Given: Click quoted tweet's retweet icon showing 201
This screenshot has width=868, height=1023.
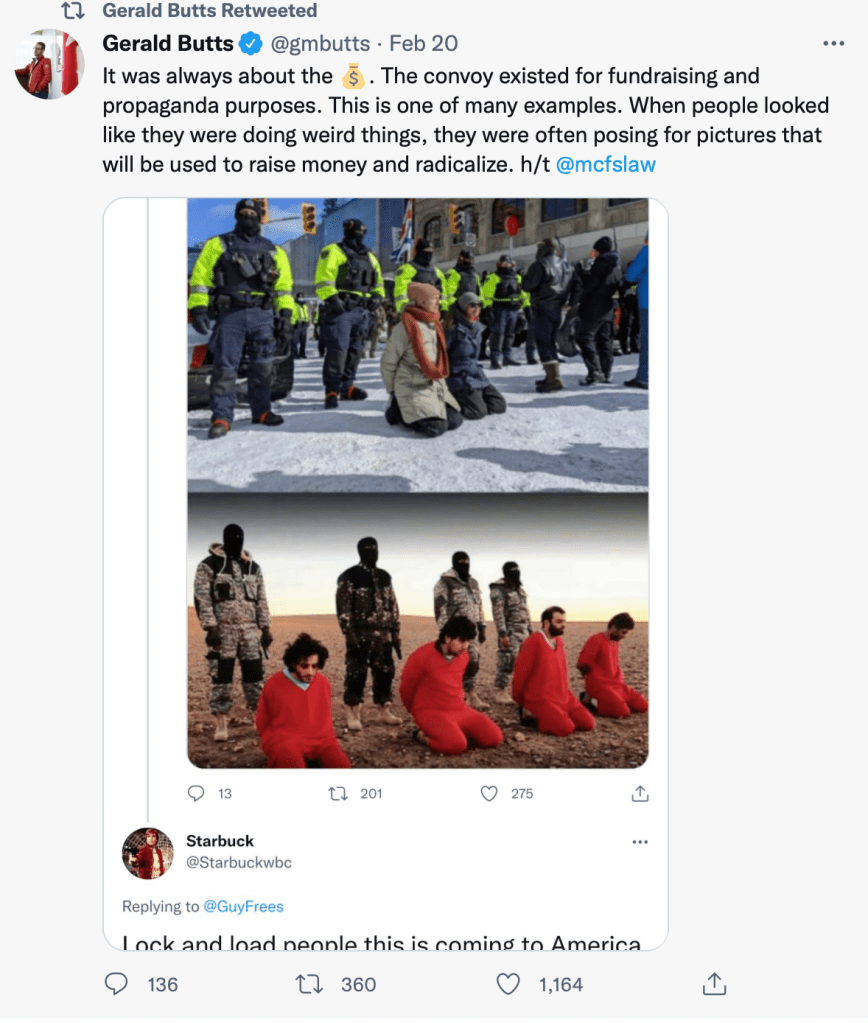Looking at the screenshot, I should (x=337, y=793).
